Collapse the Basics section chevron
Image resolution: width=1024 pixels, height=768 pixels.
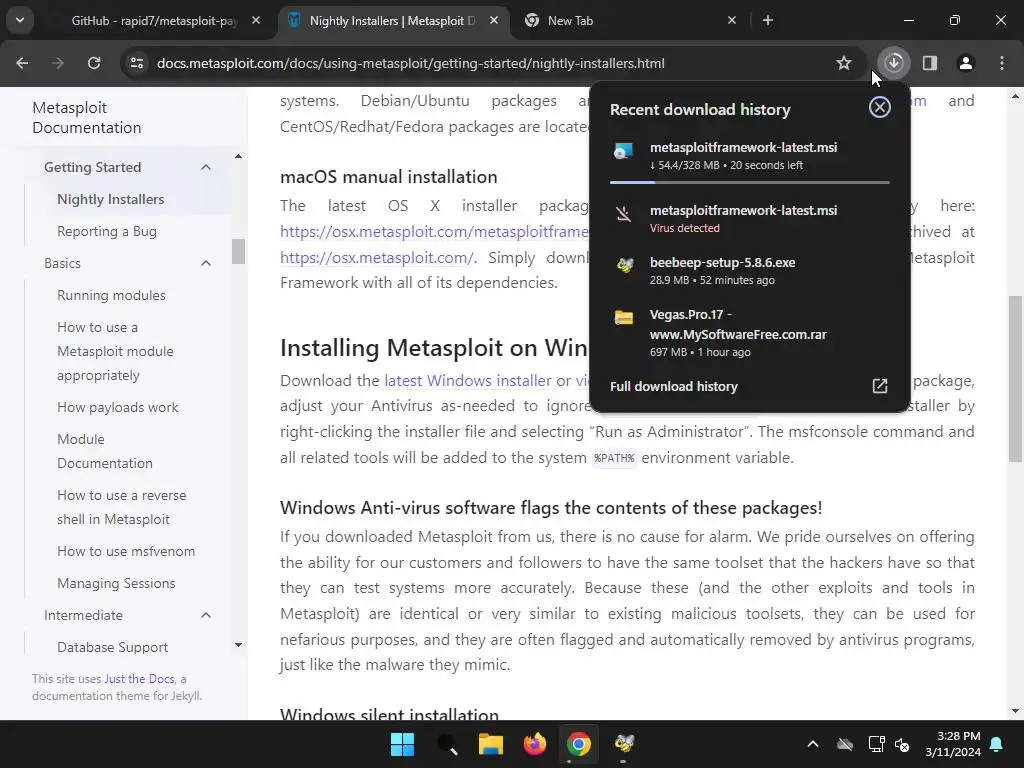tap(206, 263)
